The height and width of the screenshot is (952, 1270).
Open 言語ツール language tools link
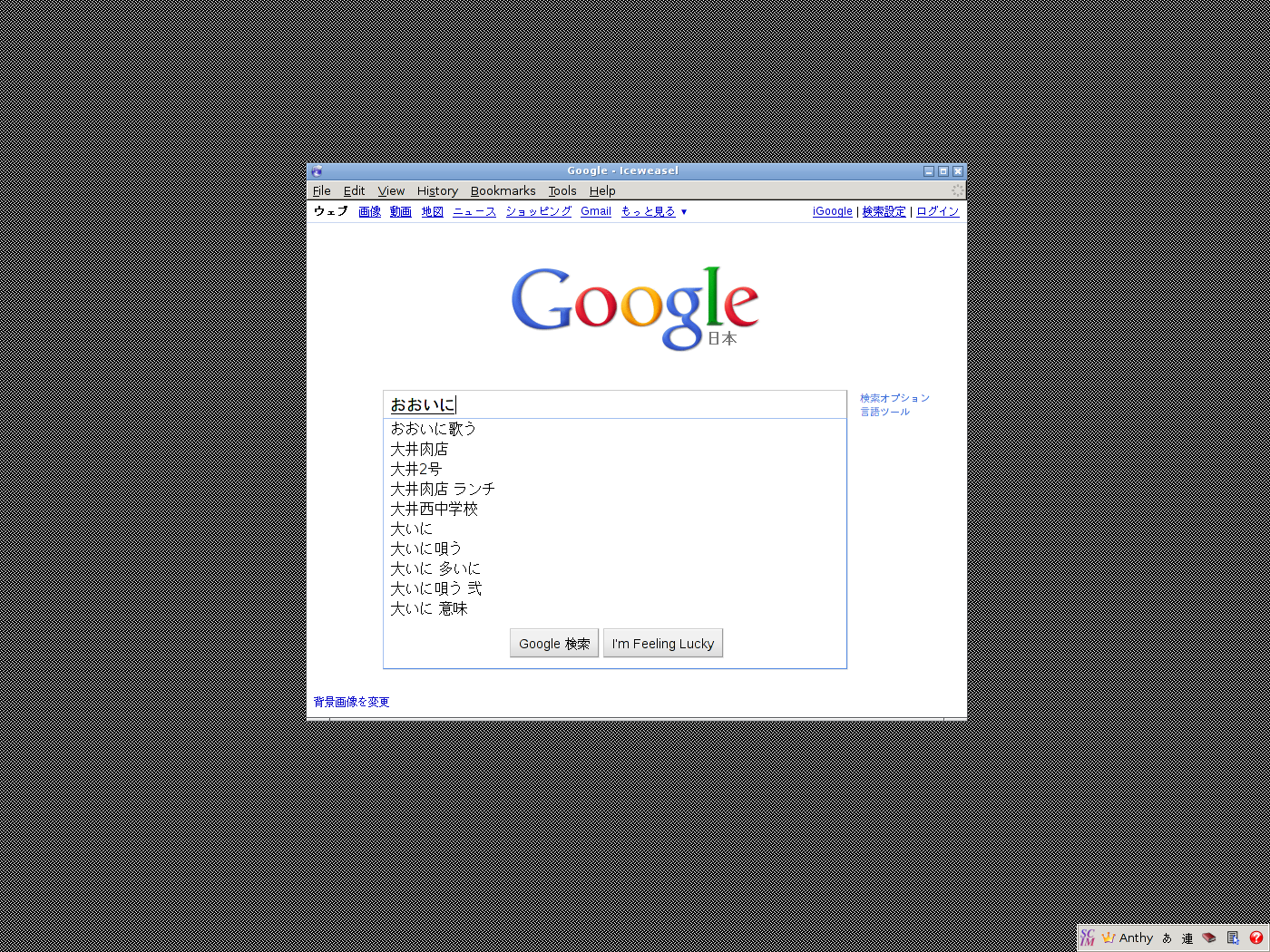pyautogui.click(x=885, y=412)
